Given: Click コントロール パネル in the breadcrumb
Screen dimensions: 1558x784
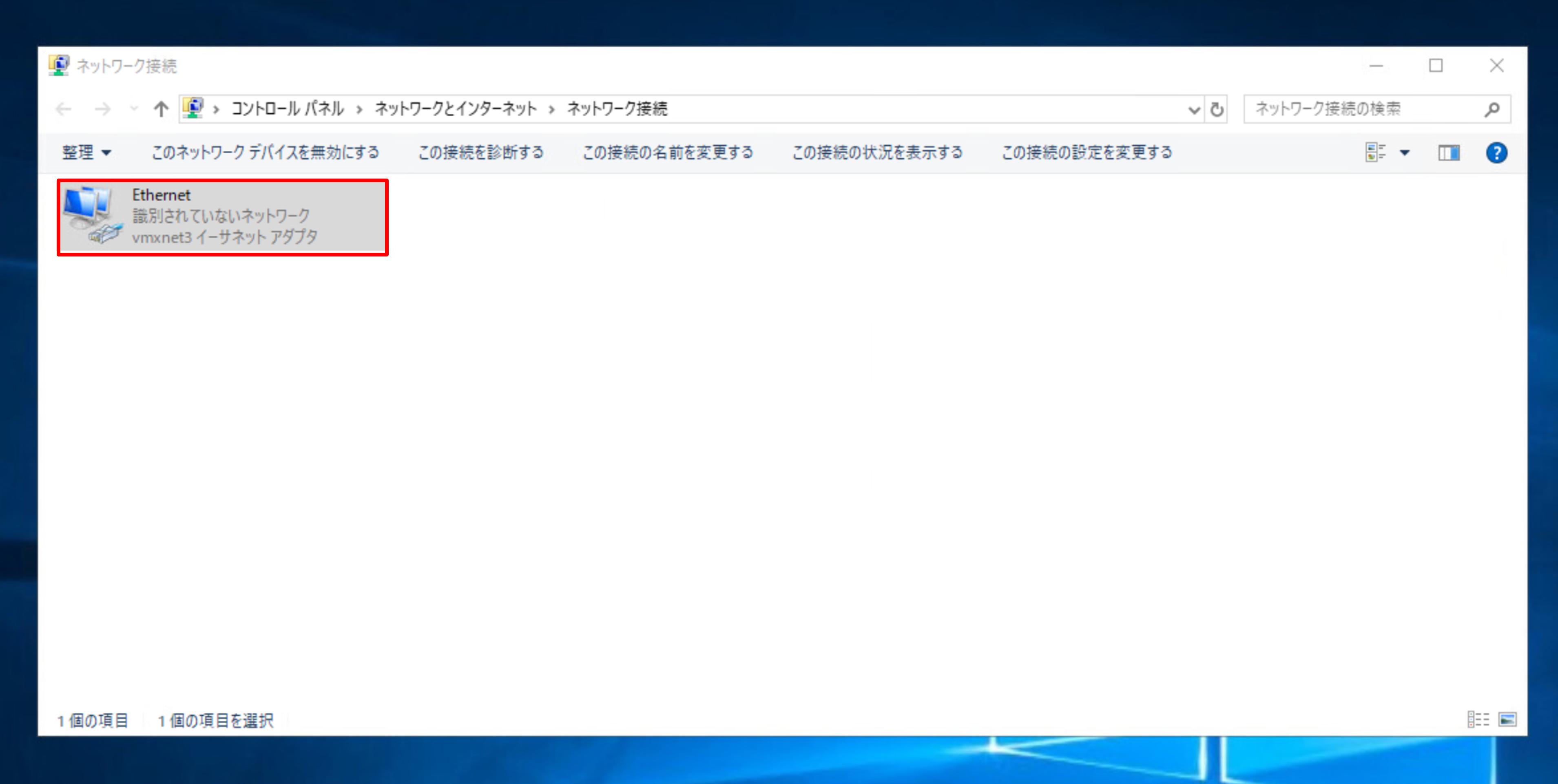Looking at the screenshot, I should tap(287, 109).
